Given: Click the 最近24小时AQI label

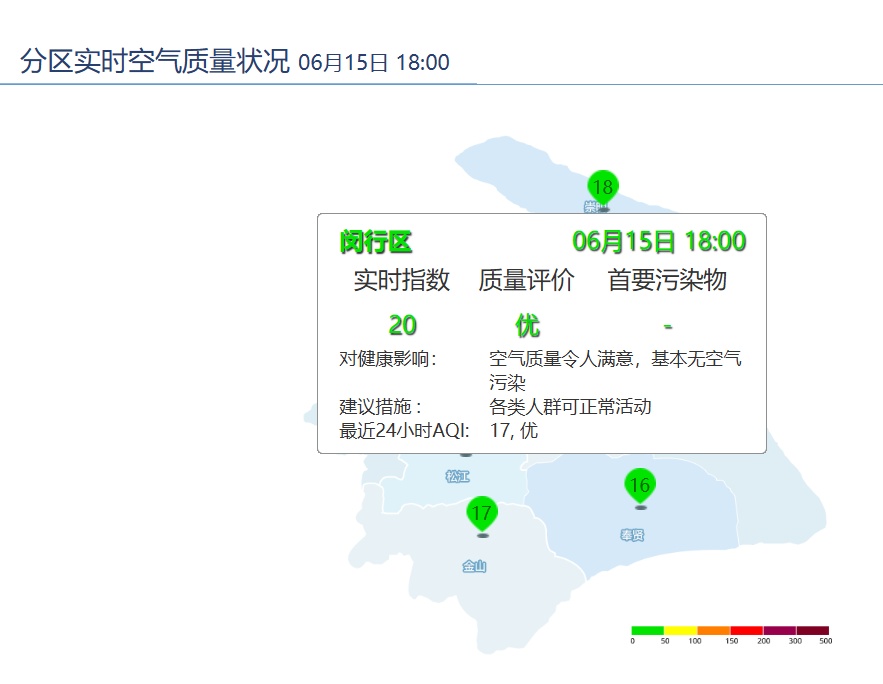Looking at the screenshot, I should tap(404, 431).
